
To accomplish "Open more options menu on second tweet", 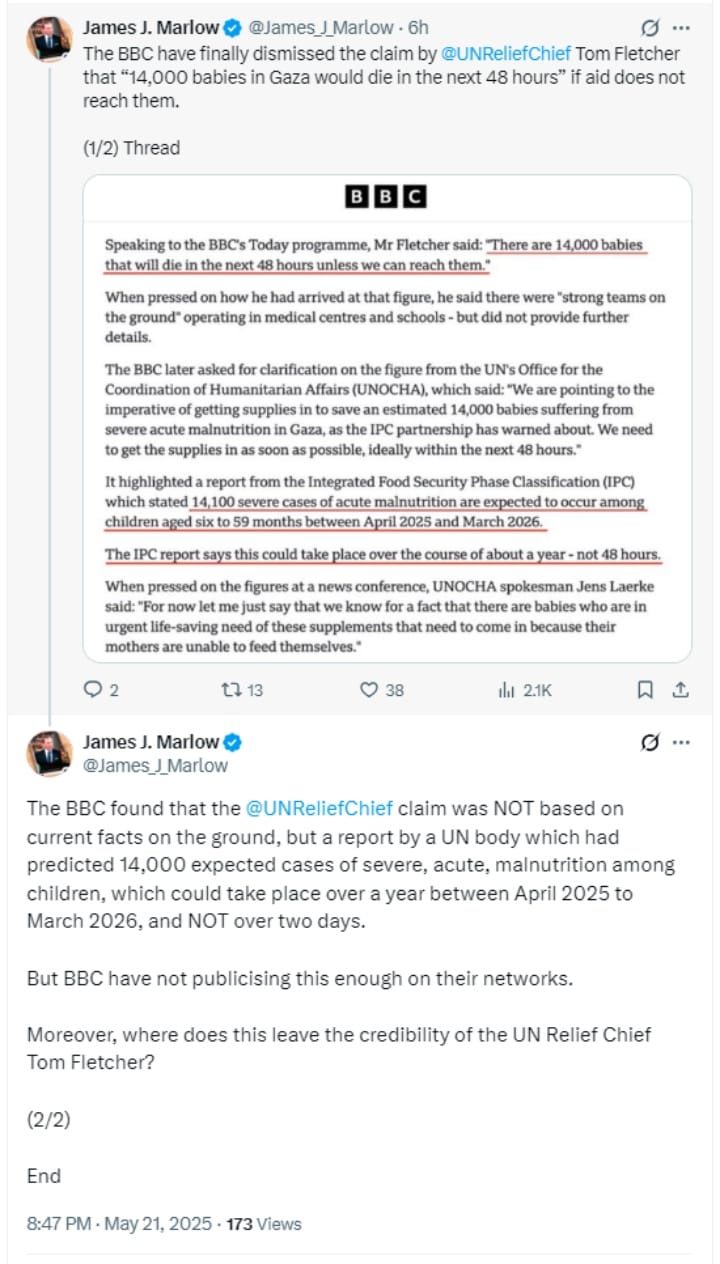I will pyautogui.click(x=681, y=743).
